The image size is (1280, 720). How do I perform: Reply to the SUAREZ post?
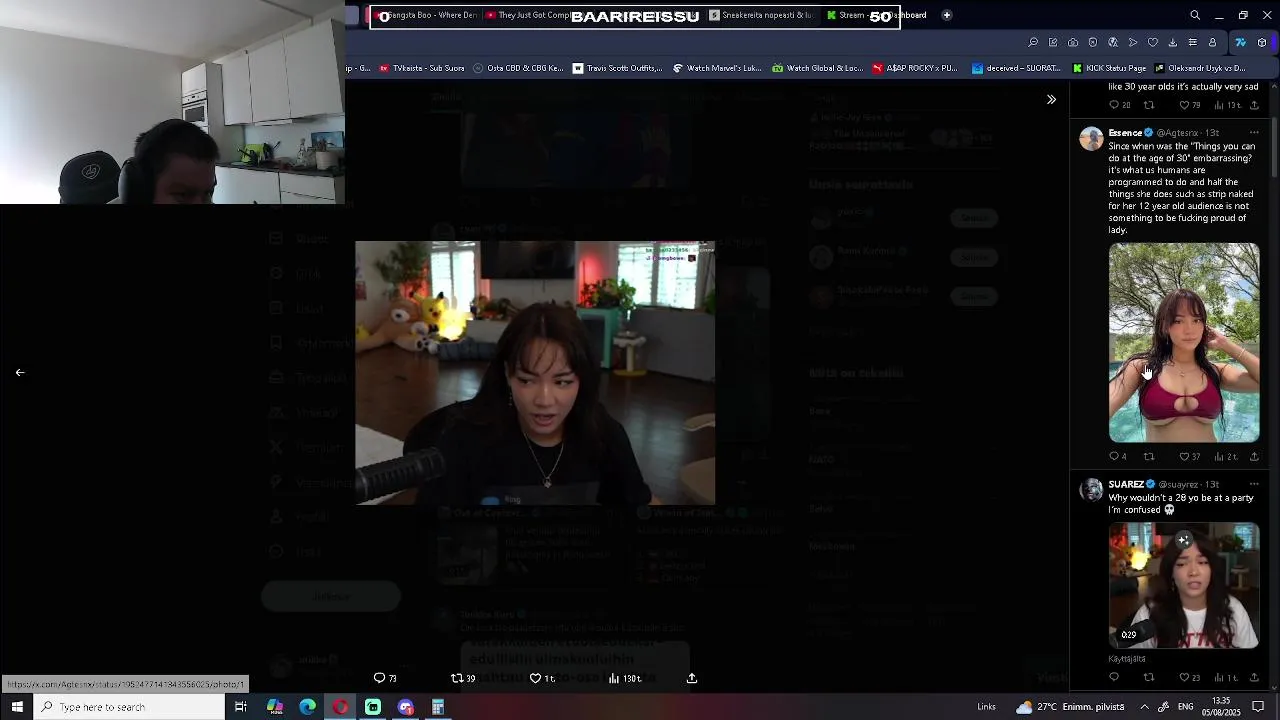coord(1114,677)
